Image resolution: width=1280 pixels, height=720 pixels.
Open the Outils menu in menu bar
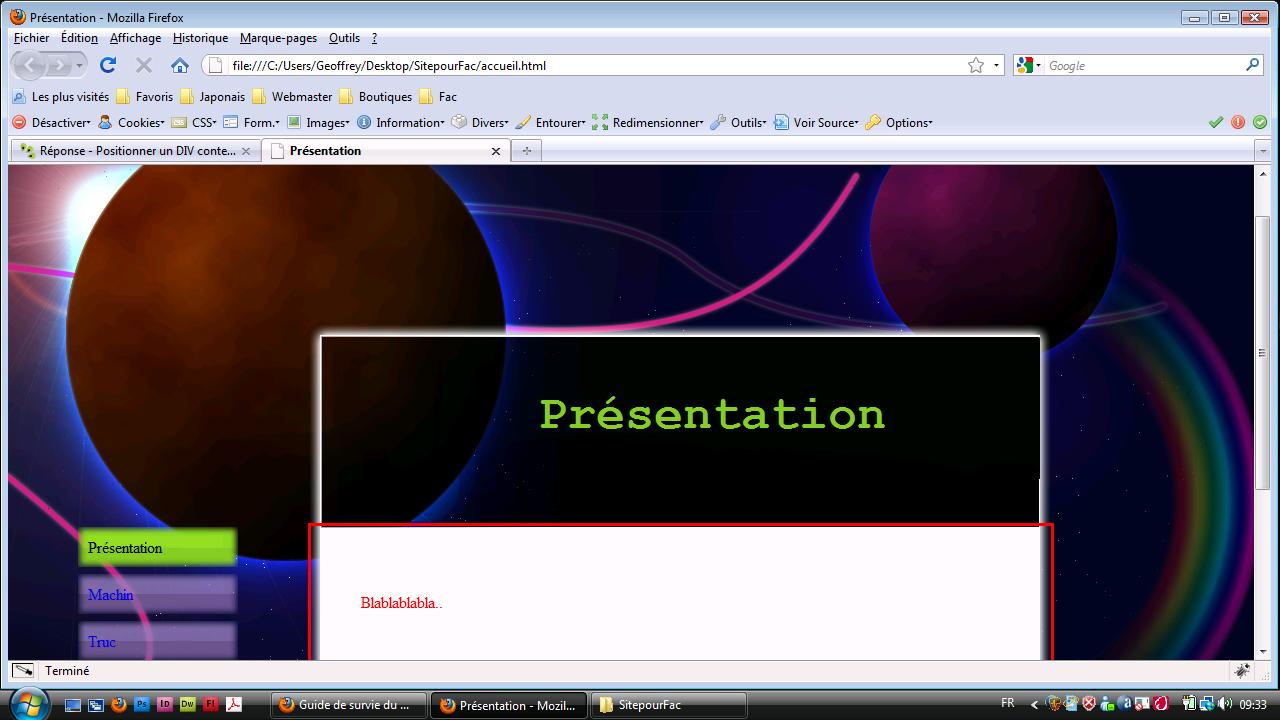click(344, 38)
